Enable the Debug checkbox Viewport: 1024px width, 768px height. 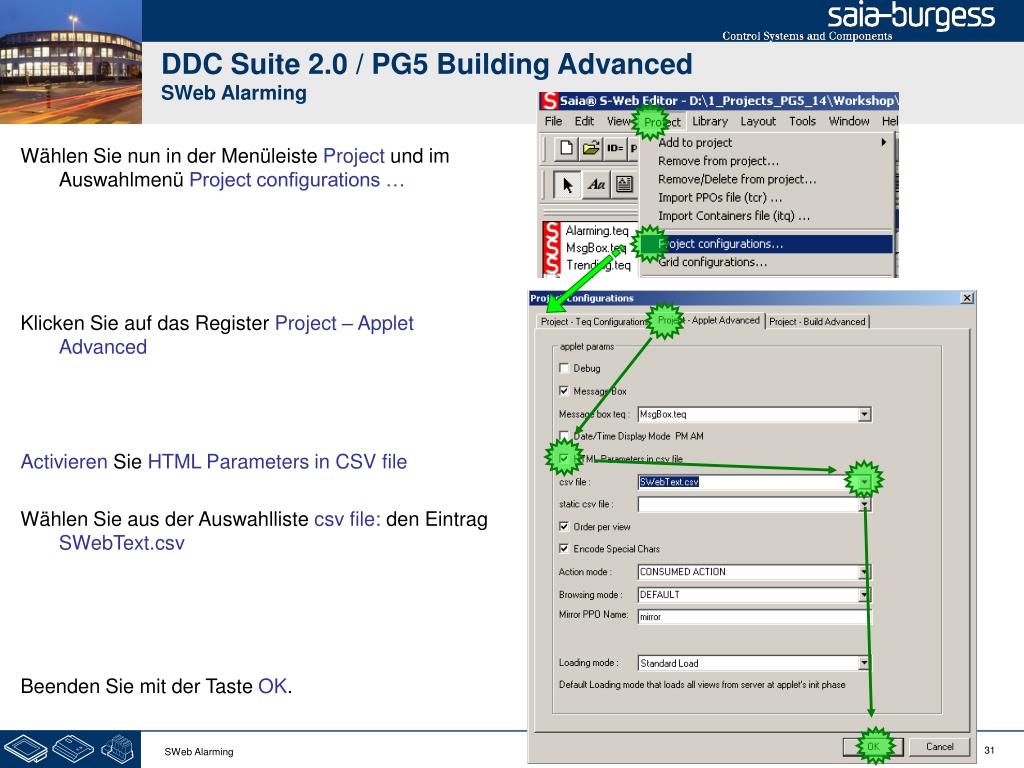pos(564,368)
